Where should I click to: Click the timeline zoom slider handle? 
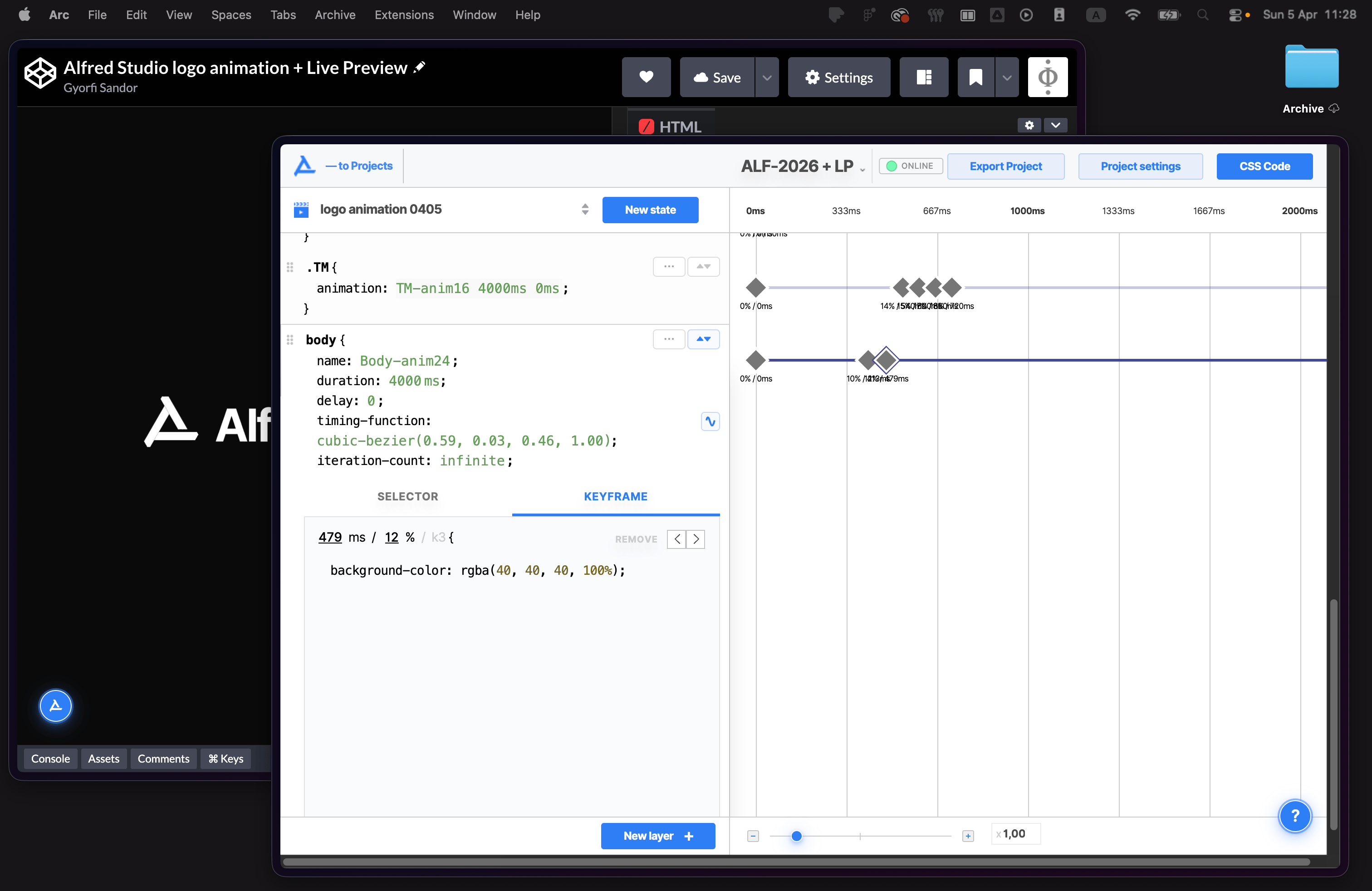point(796,836)
